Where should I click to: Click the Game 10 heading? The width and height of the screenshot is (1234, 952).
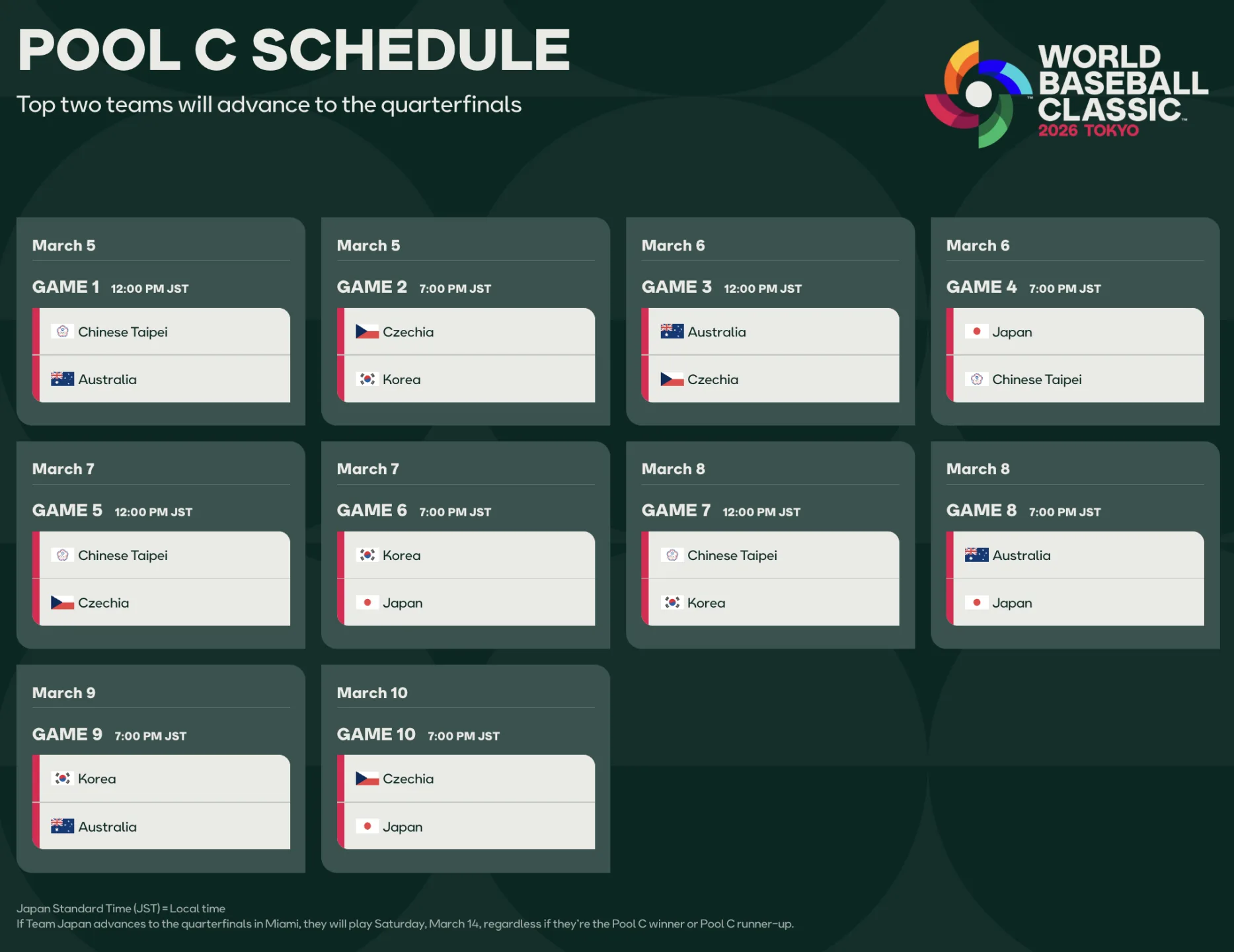click(x=376, y=734)
